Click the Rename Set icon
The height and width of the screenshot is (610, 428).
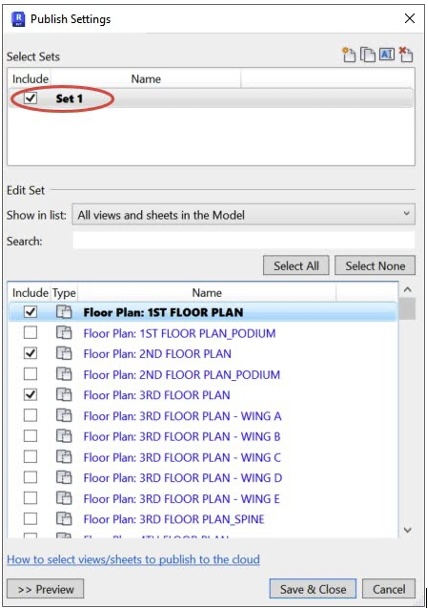(386, 54)
